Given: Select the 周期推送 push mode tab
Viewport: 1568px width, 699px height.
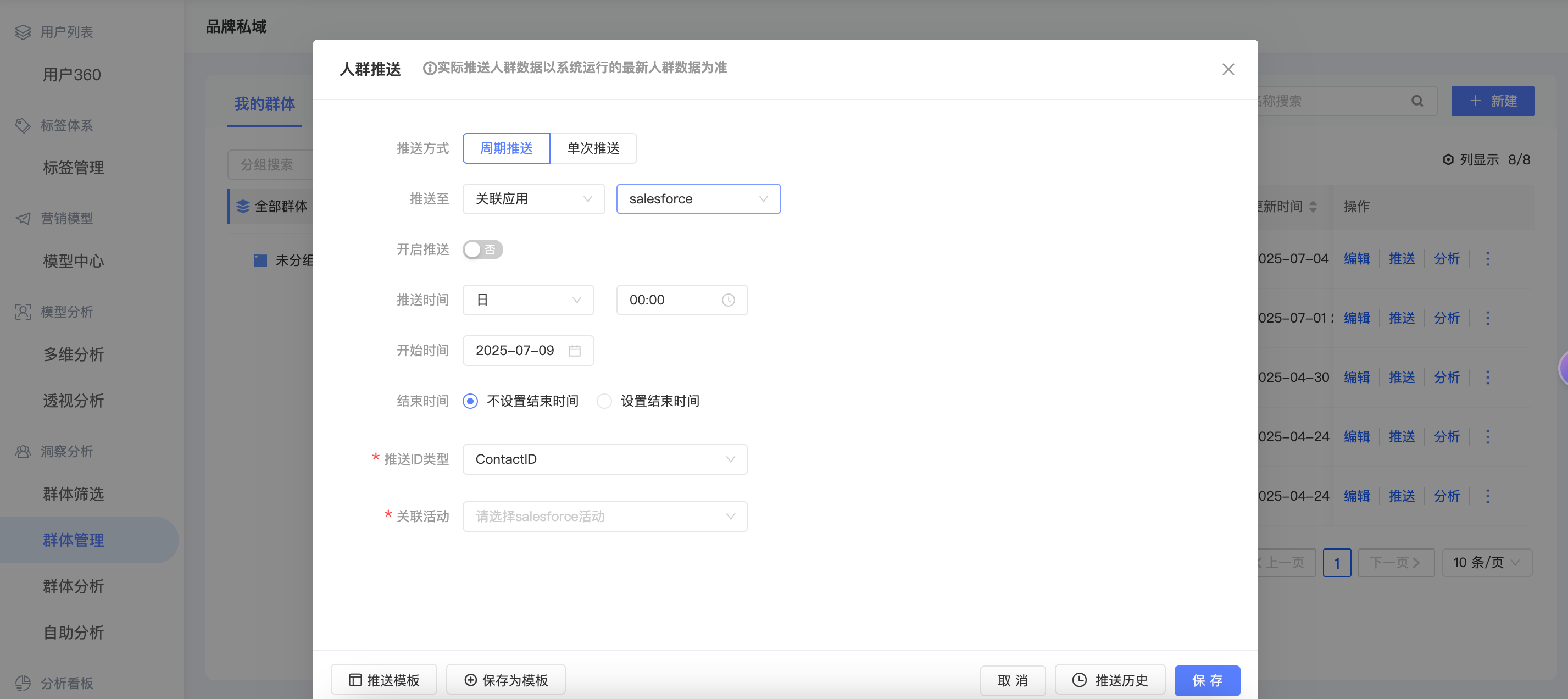Looking at the screenshot, I should coord(506,148).
